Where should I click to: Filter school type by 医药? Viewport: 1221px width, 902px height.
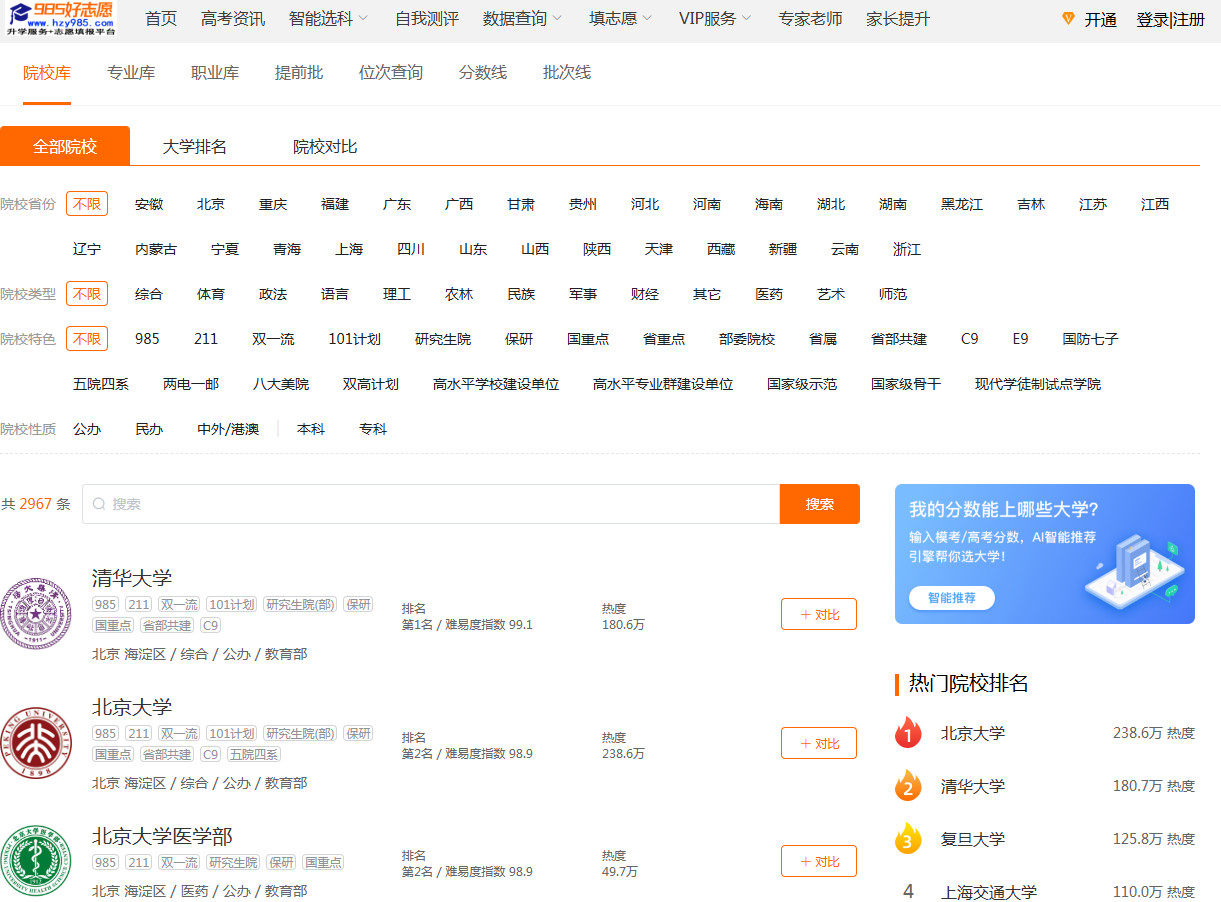pyautogui.click(x=769, y=294)
